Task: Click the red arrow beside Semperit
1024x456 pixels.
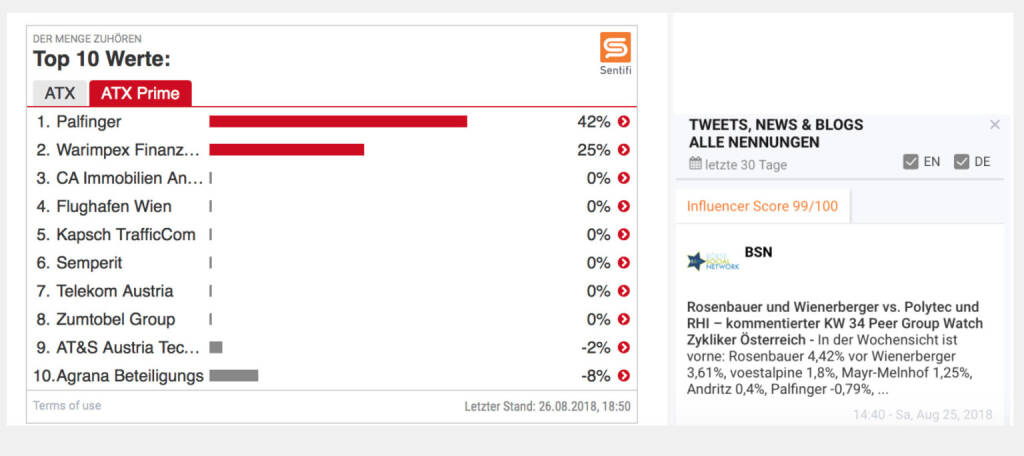Action: [x=624, y=263]
